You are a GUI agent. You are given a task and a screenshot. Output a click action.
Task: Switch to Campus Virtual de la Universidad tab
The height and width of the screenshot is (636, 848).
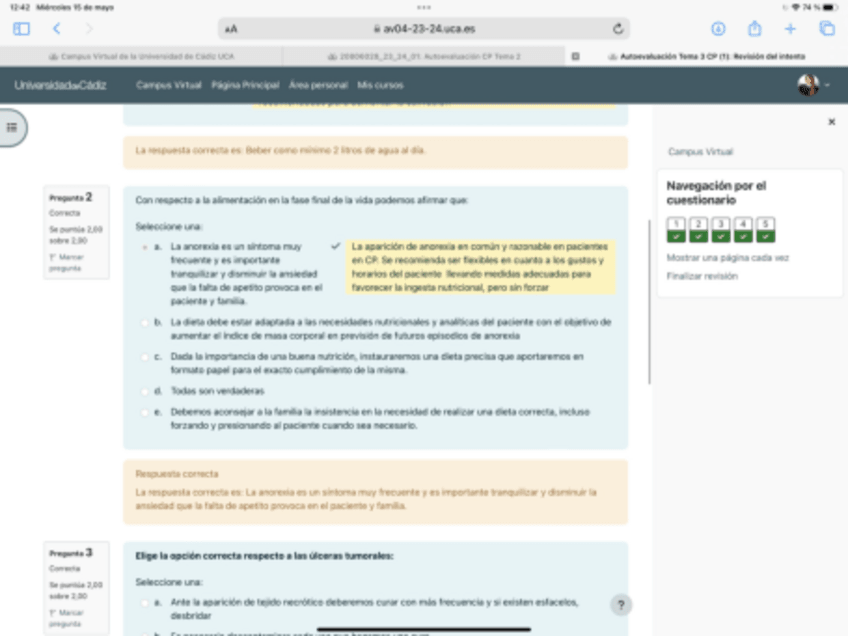pos(141,56)
